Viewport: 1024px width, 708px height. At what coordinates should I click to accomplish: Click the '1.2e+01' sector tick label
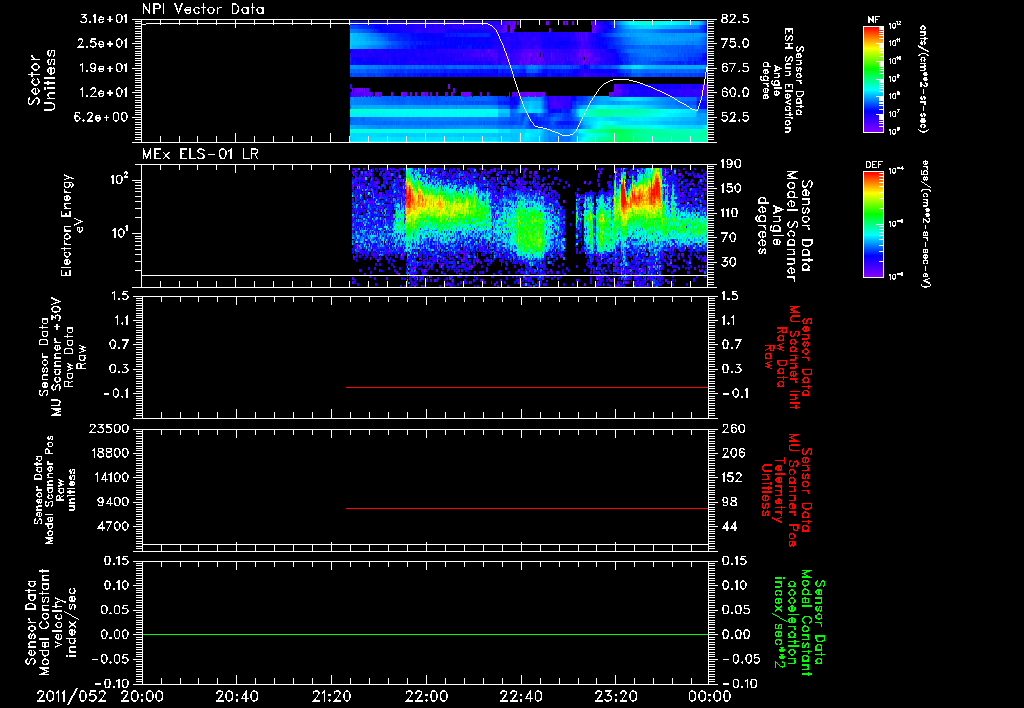tap(104, 93)
